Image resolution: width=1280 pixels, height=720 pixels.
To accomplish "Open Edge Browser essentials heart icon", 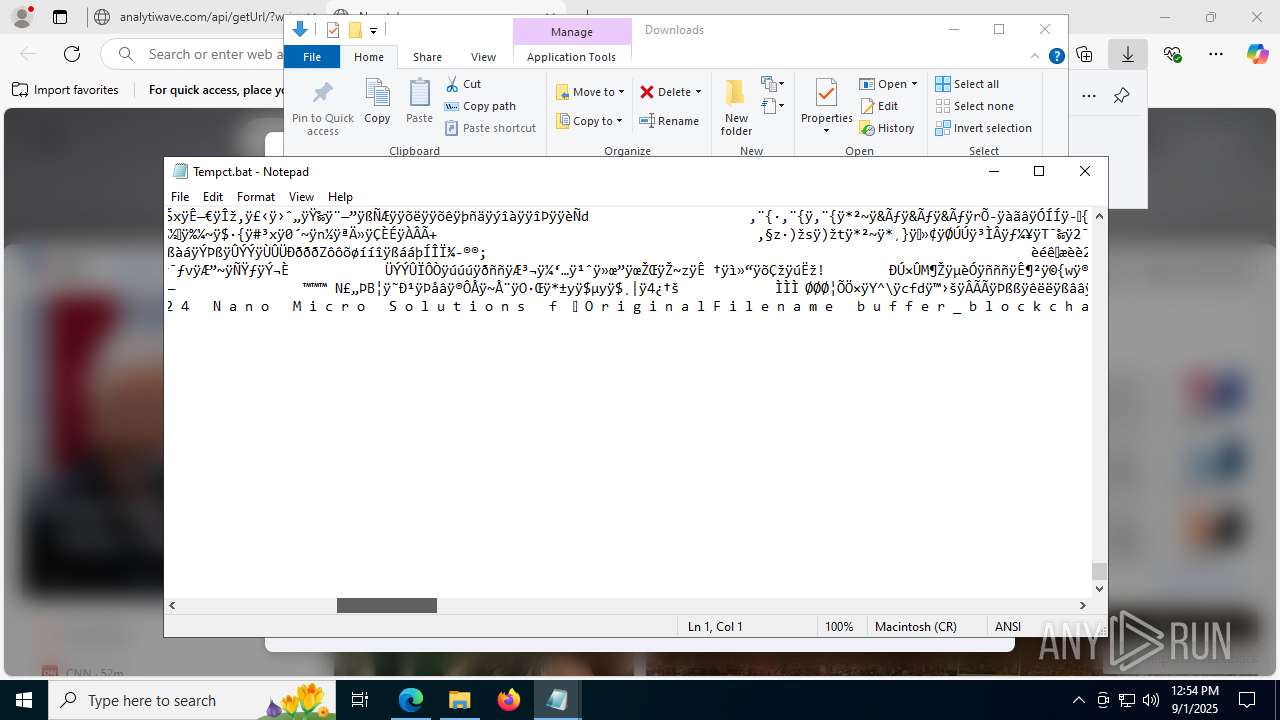I will [1172, 54].
